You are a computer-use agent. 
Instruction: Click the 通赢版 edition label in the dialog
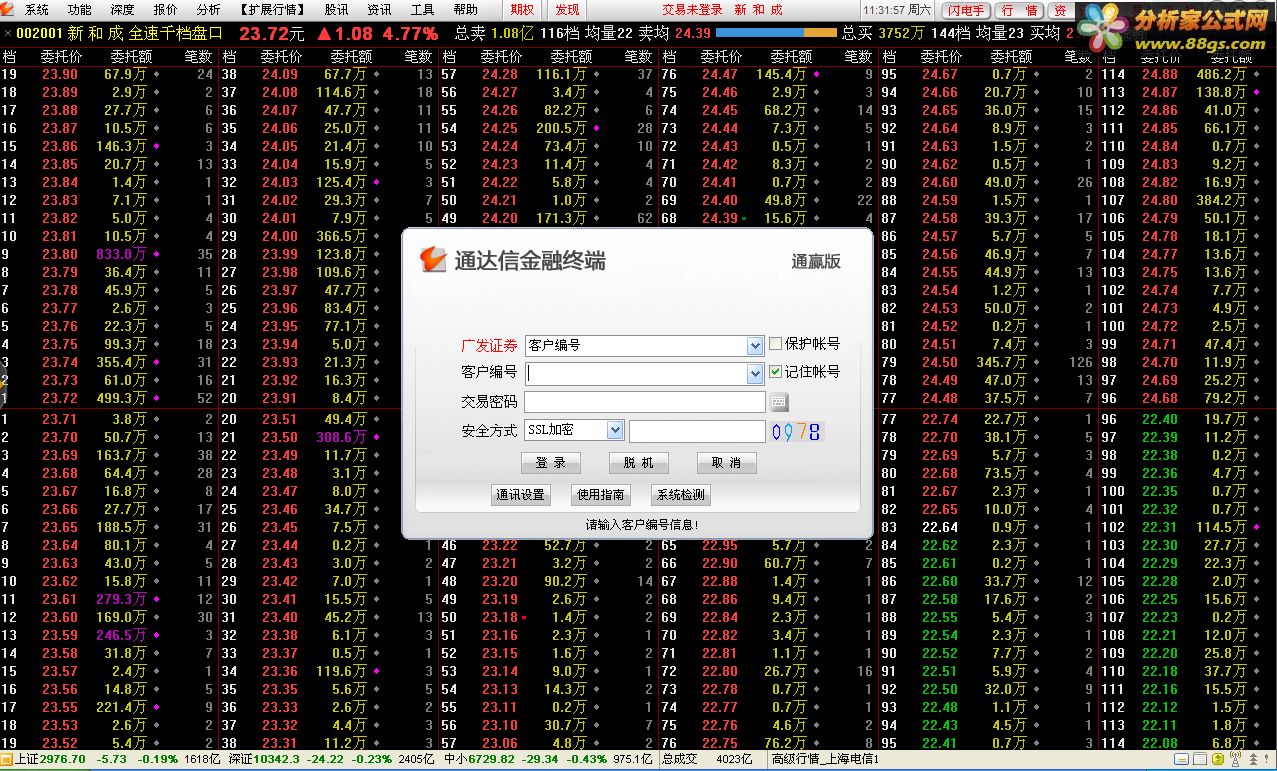pyautogui.click(x=816, y=262)
